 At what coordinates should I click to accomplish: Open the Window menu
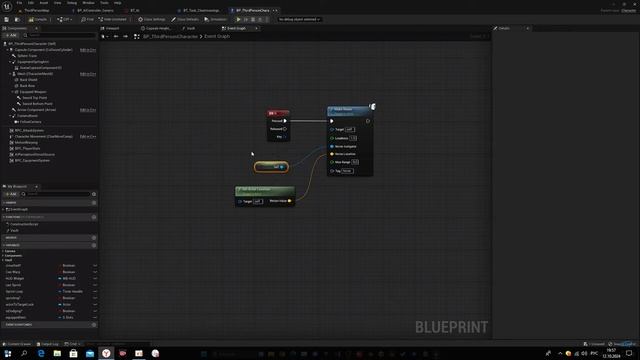tap(88, 2)
